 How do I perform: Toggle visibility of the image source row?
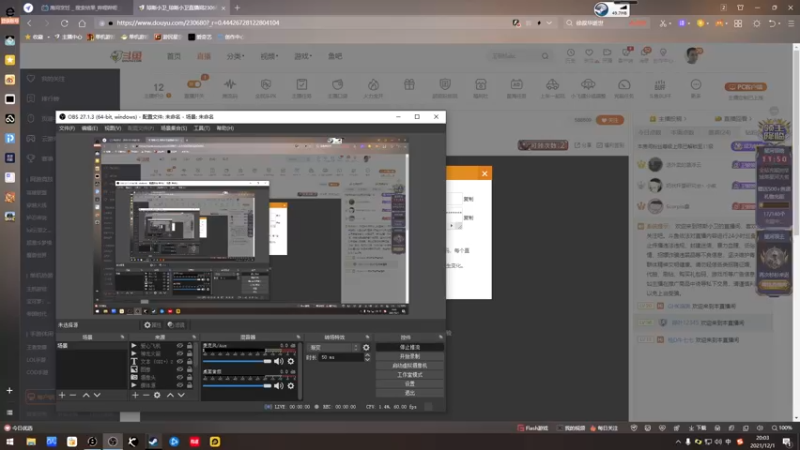(x=180, y=369)
